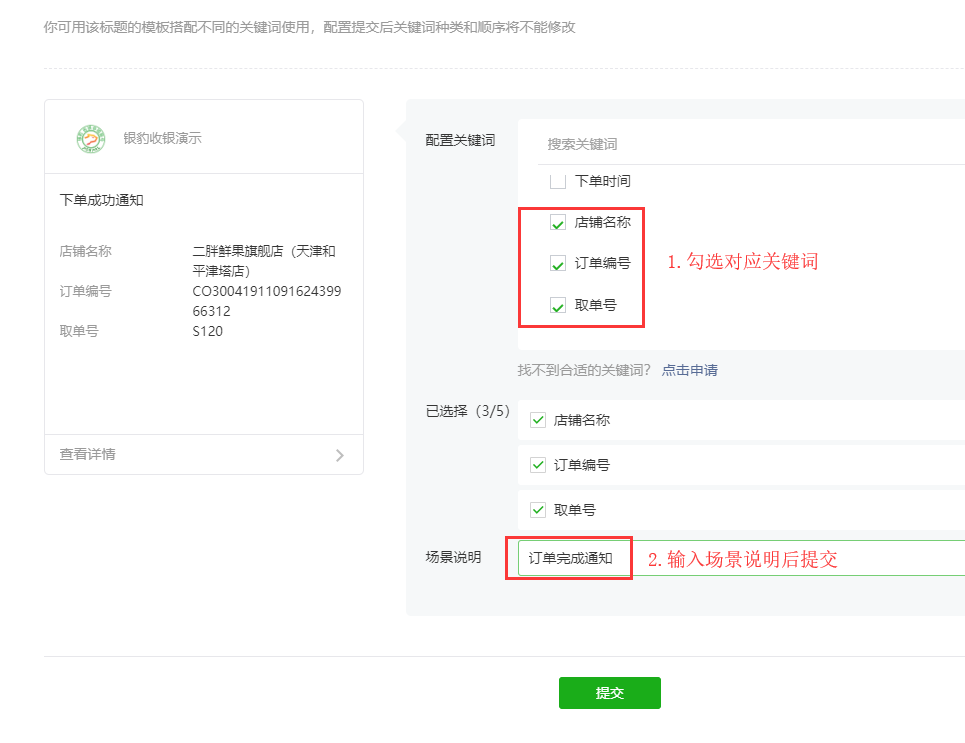Click the 银豹收银演示 account name
Screen dimensions: 965x743
(162, 138)
